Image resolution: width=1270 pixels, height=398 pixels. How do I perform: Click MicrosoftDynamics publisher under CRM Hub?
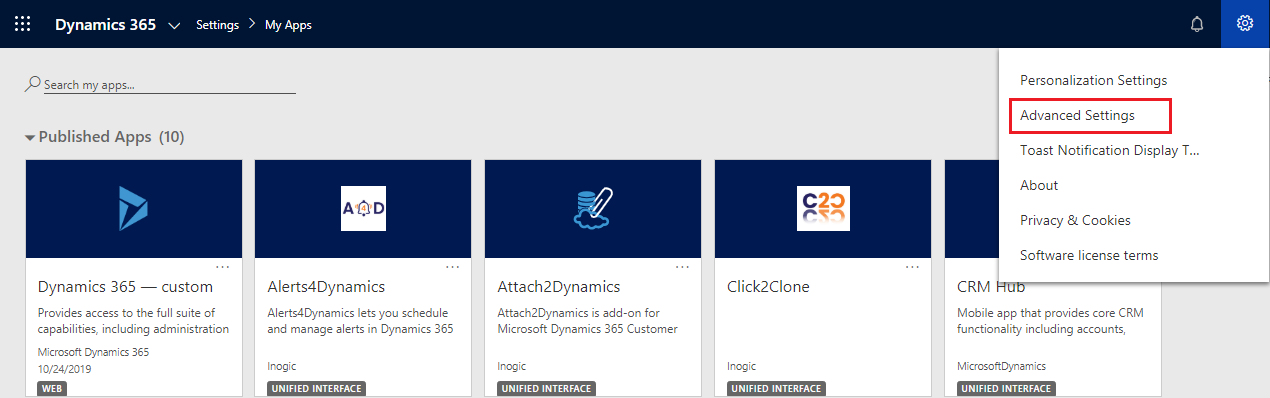pos(1002,366)
